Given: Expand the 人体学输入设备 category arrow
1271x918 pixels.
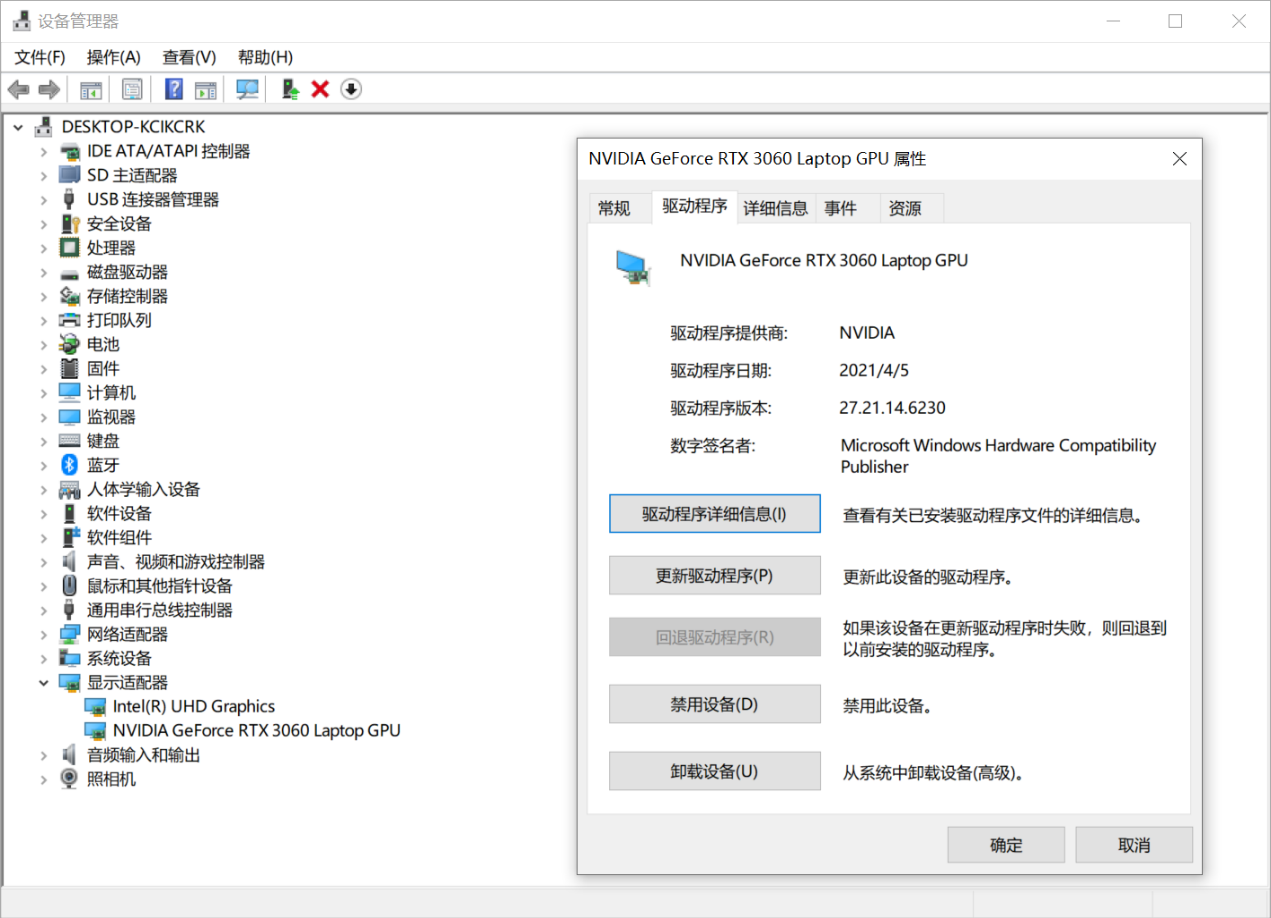Looking at the screenshot, I should pyautogui.click(x=43, y=490).
